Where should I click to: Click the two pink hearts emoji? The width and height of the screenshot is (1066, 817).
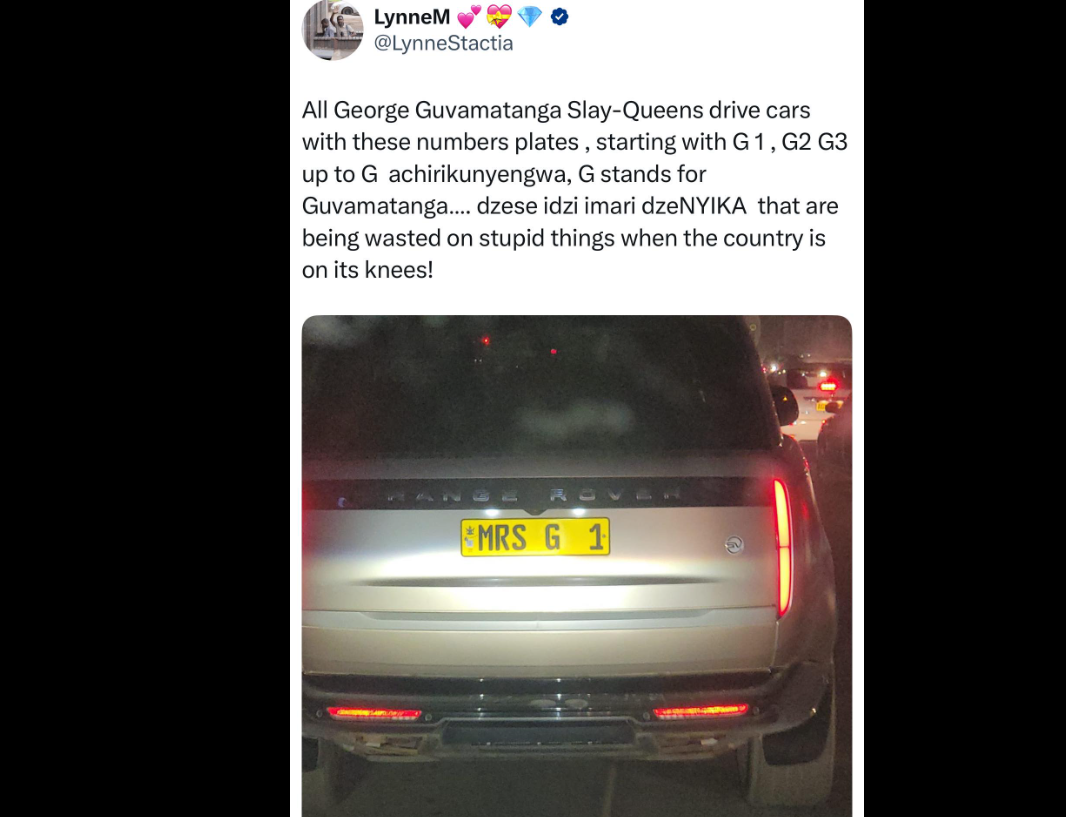point(469,16)
